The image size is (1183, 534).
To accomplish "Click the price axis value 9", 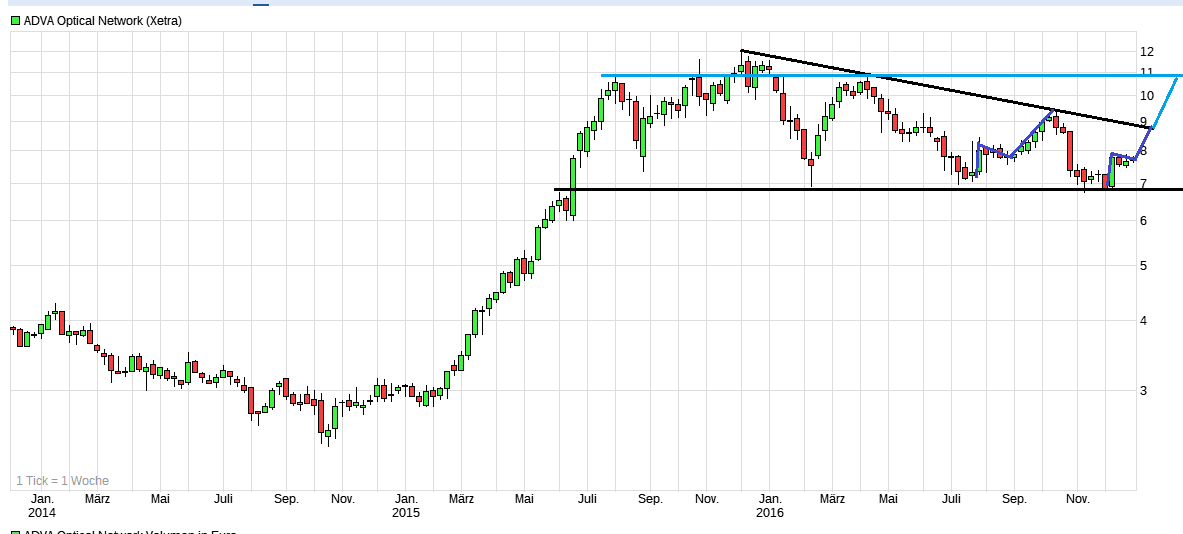I will pyautogui.click(x=1144, y=121).
